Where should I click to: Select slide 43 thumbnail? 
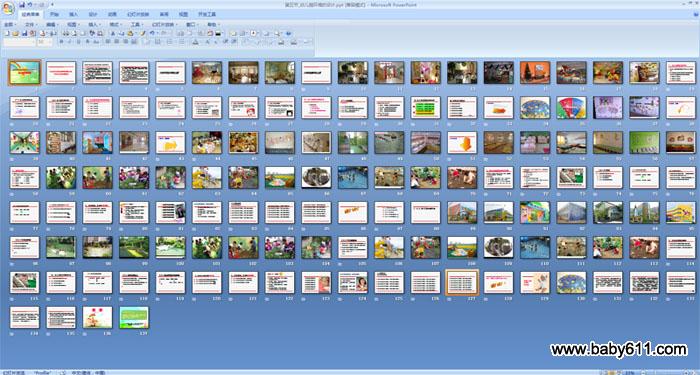171,142
